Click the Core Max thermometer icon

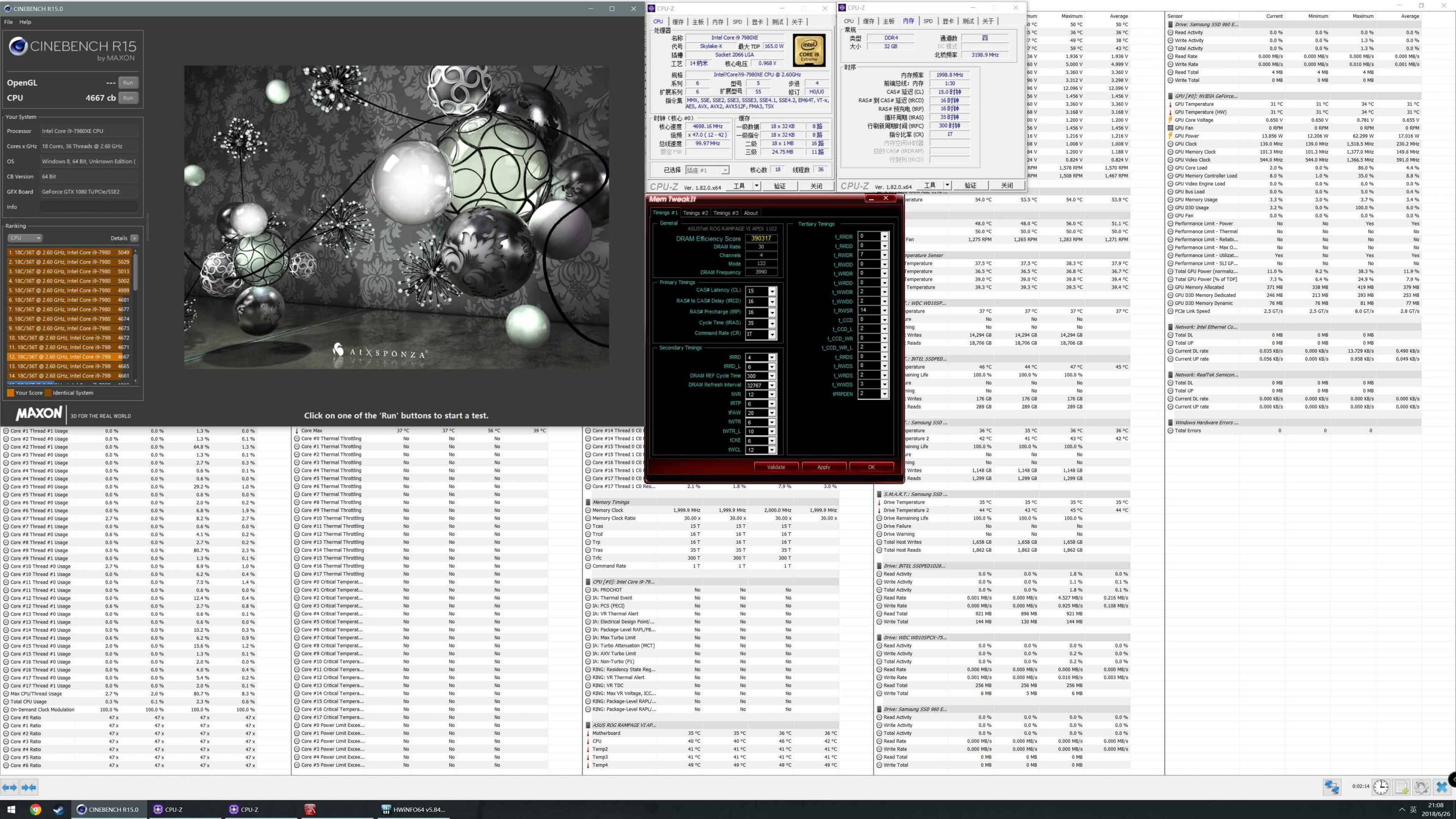[x=297, y=431]
